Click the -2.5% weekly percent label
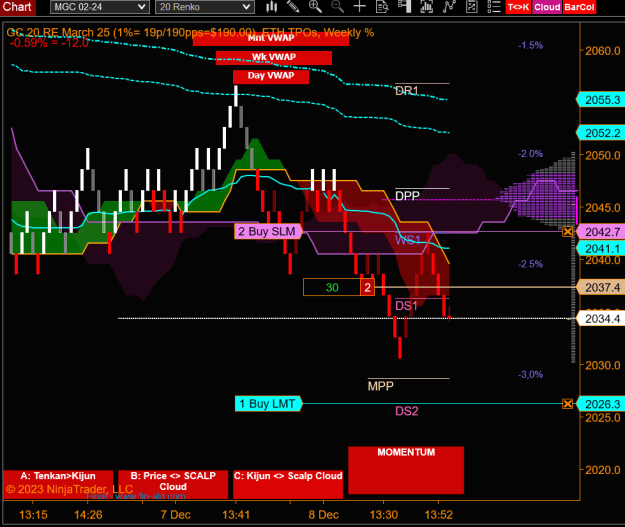Viewport: 625px width, 527px height. [531, 264]
